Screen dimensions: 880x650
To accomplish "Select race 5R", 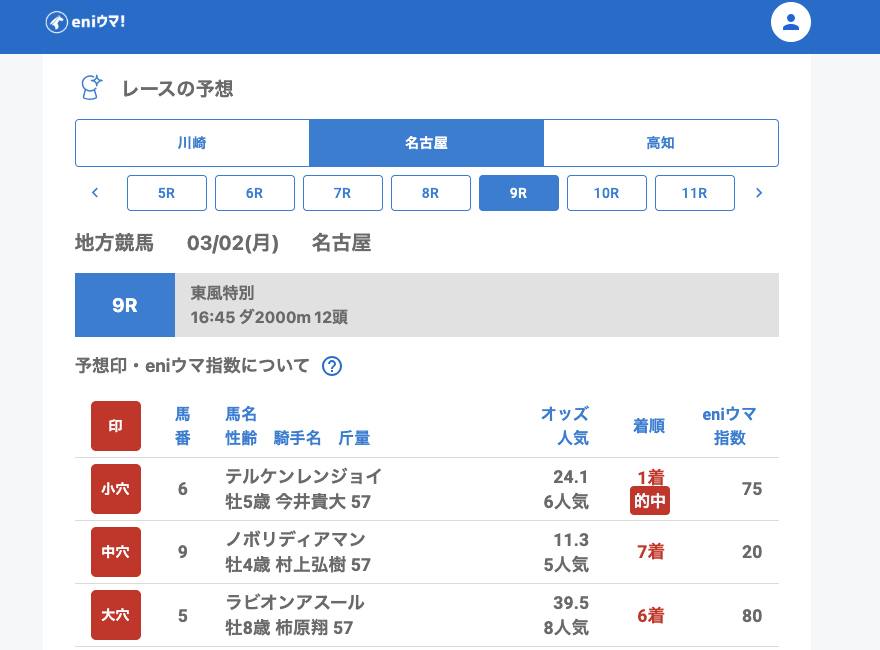I will pos(167,193).
